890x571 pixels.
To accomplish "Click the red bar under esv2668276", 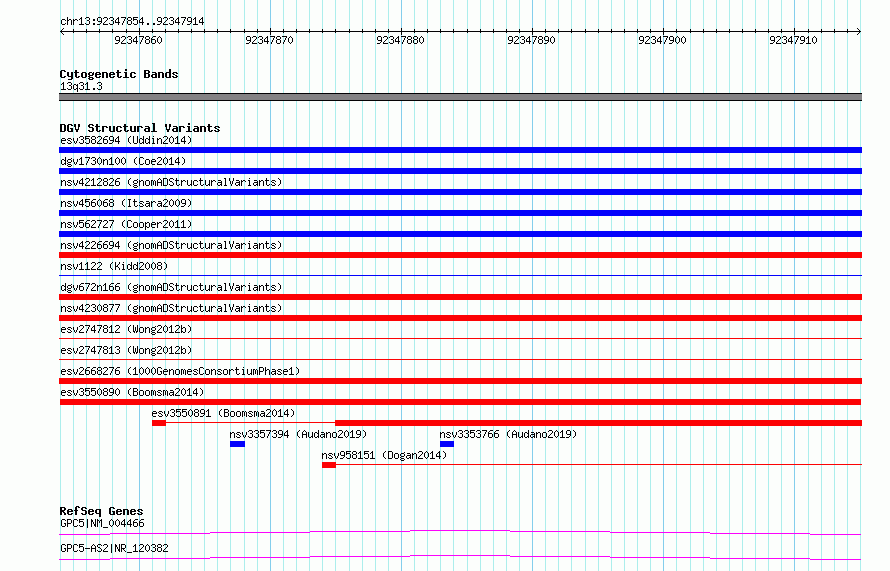I will pos(460,381).
